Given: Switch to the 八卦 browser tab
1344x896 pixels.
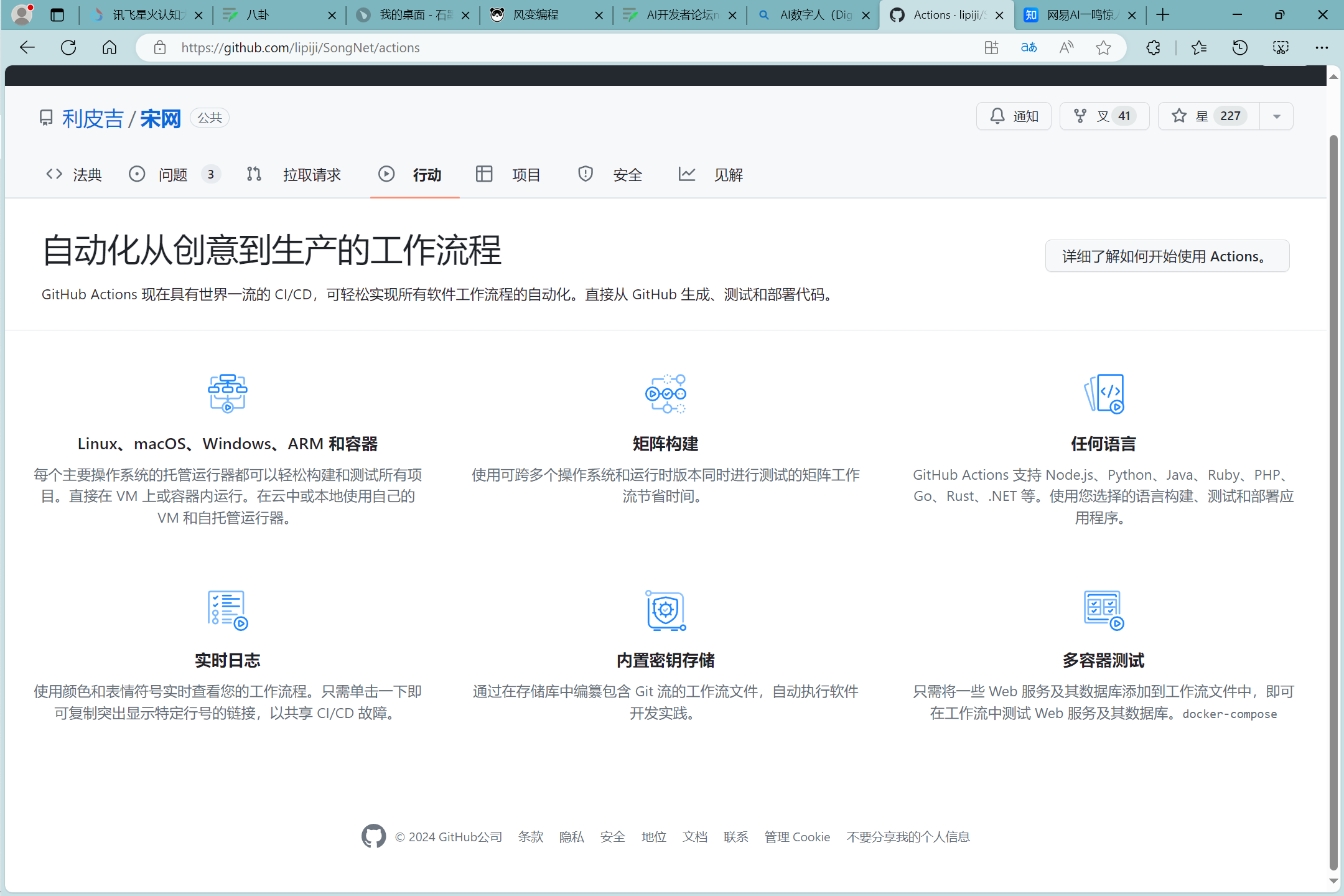Looking at the screenshot, I should click(x=280, y=15).
